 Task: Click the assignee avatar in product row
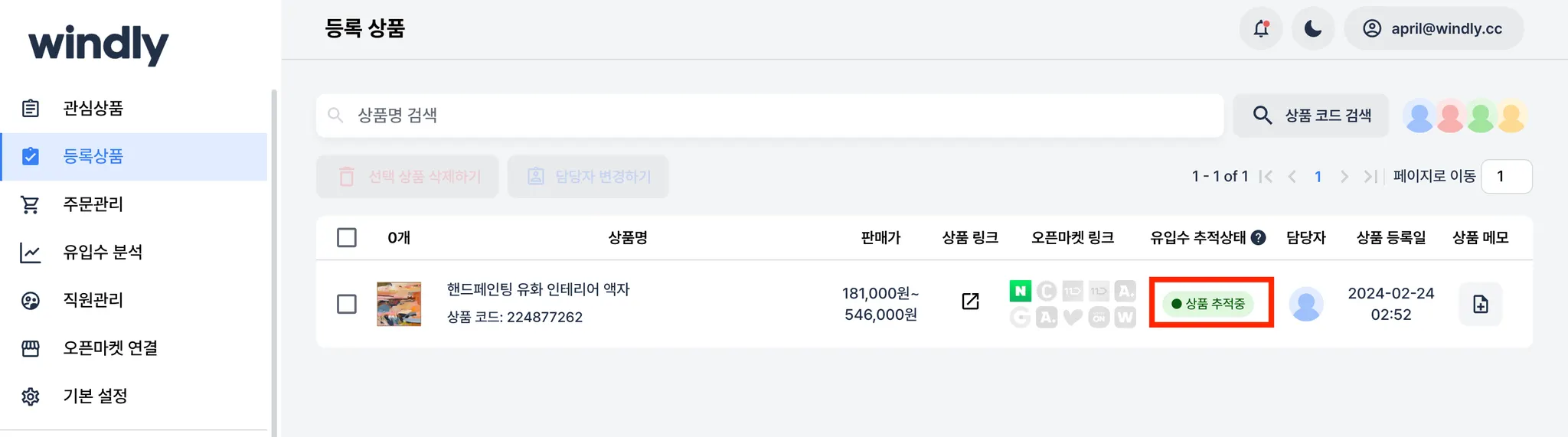point(1306,304)
